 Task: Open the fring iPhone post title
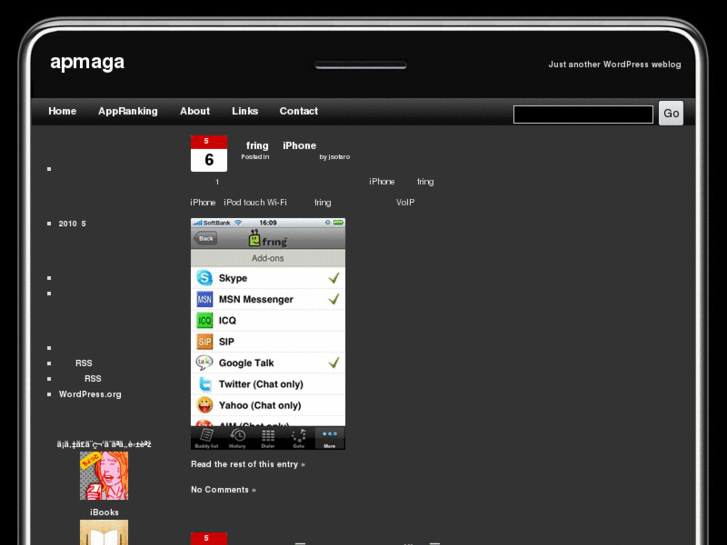pos(281,146)
